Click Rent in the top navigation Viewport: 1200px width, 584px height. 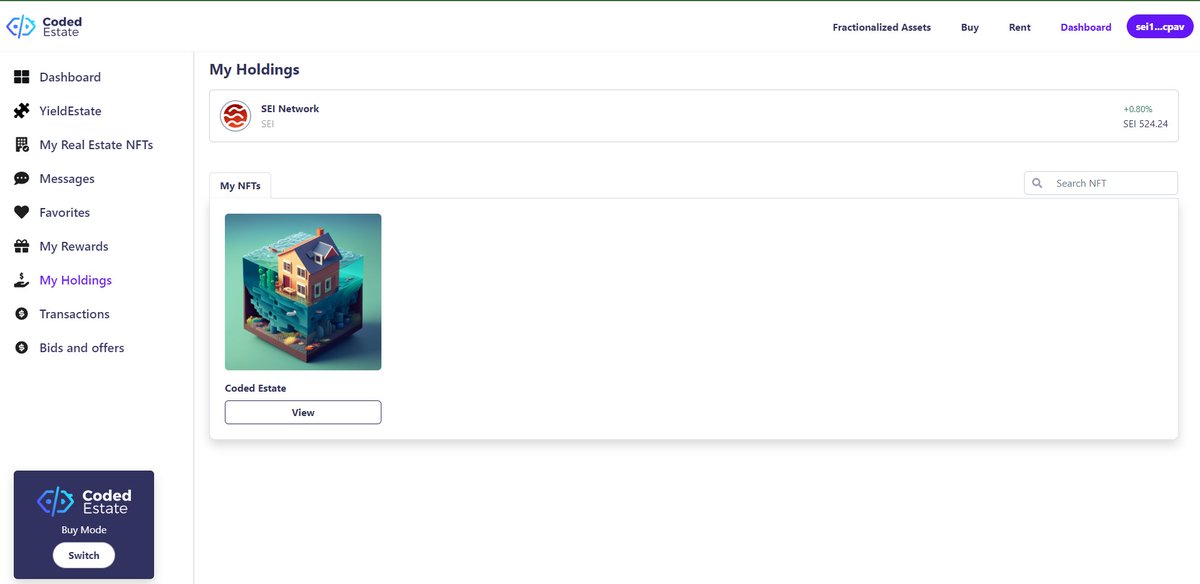click(x=1020, y=27)
